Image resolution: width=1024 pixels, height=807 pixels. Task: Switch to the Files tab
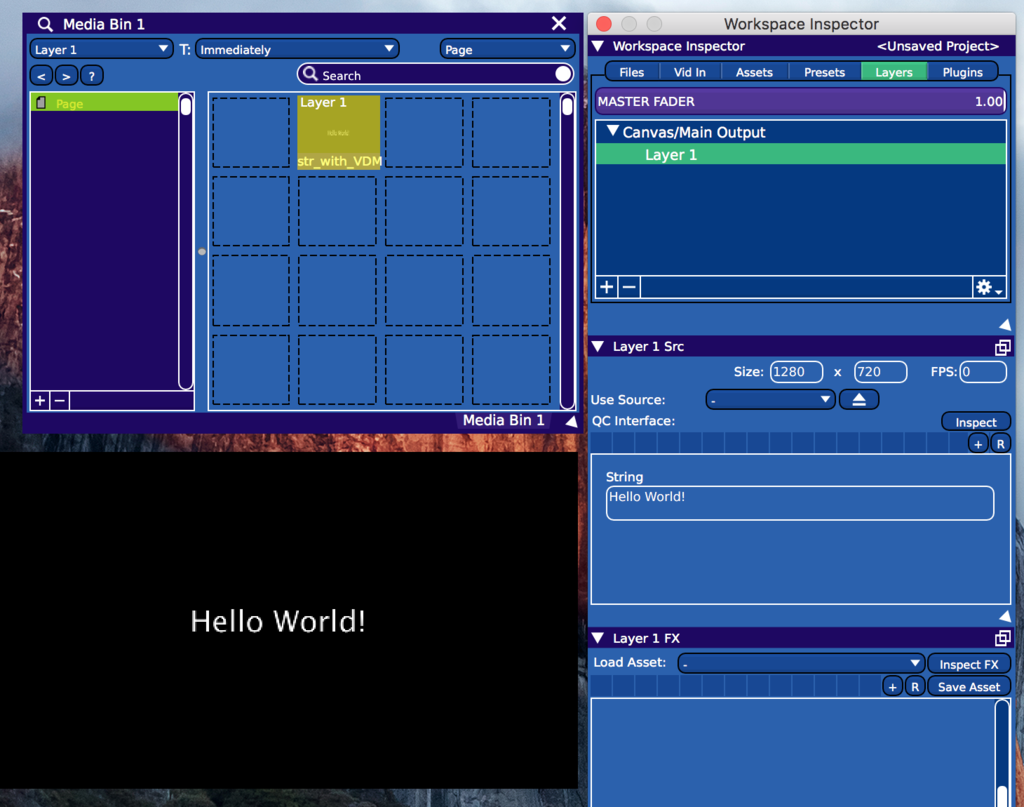tap(632, 72)
